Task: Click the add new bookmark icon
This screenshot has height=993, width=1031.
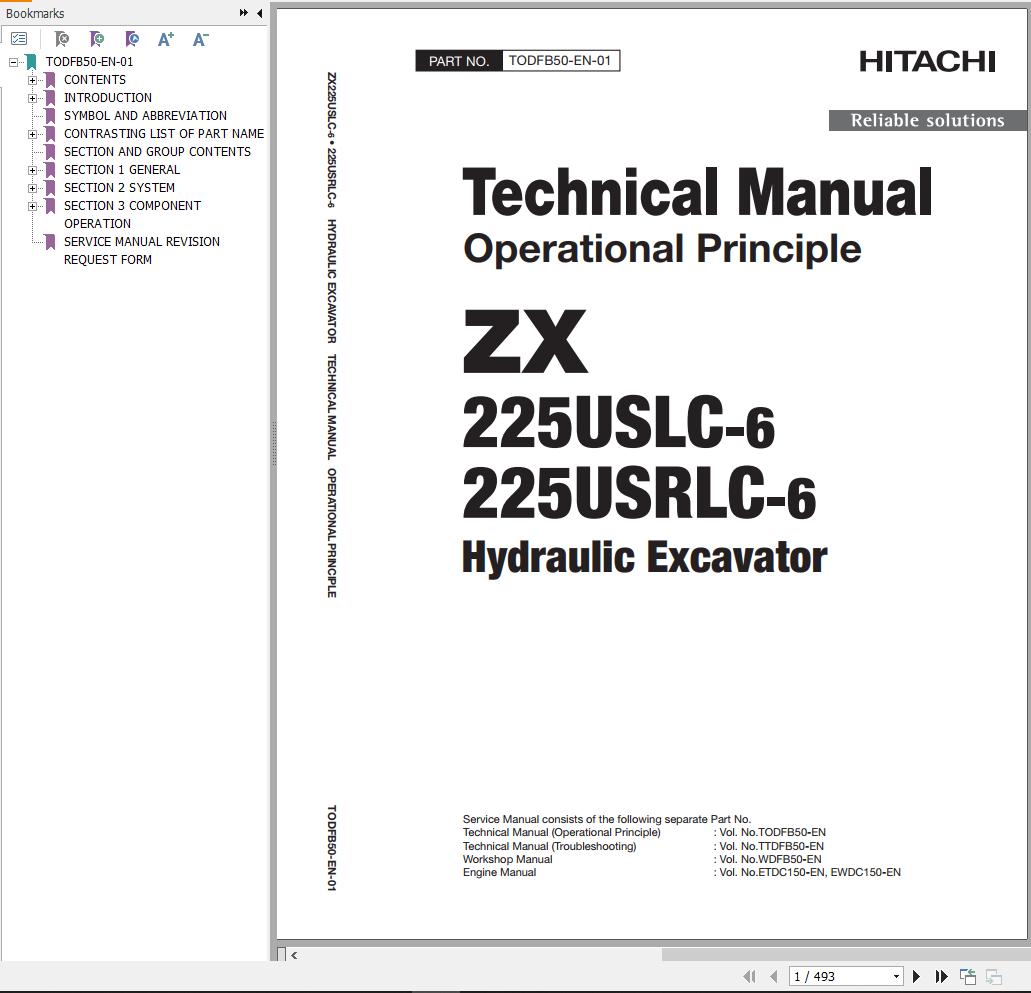Action: coord(97,39)
